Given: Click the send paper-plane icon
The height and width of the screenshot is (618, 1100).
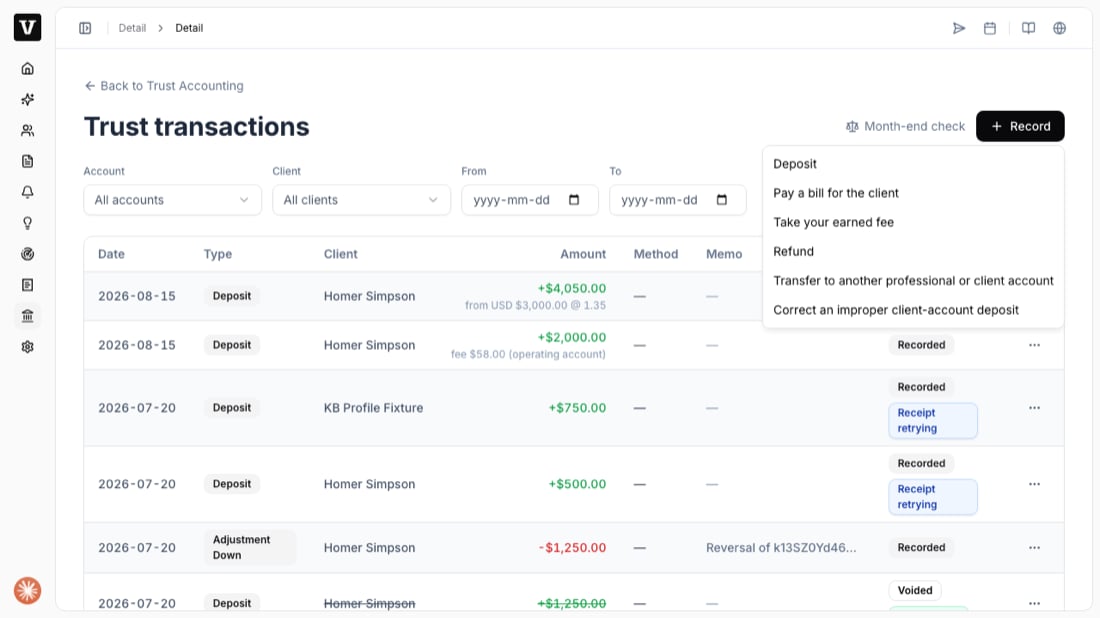Looking at the screenshot, I should point(959,28).
